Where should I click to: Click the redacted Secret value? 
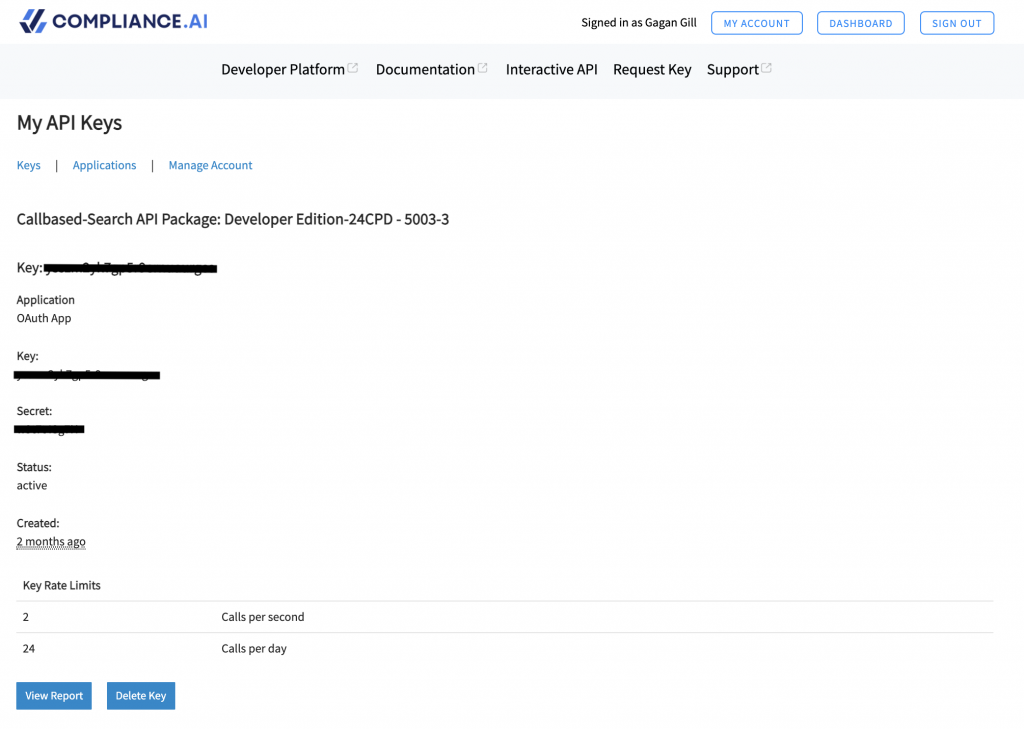click(x=49, y=429)
